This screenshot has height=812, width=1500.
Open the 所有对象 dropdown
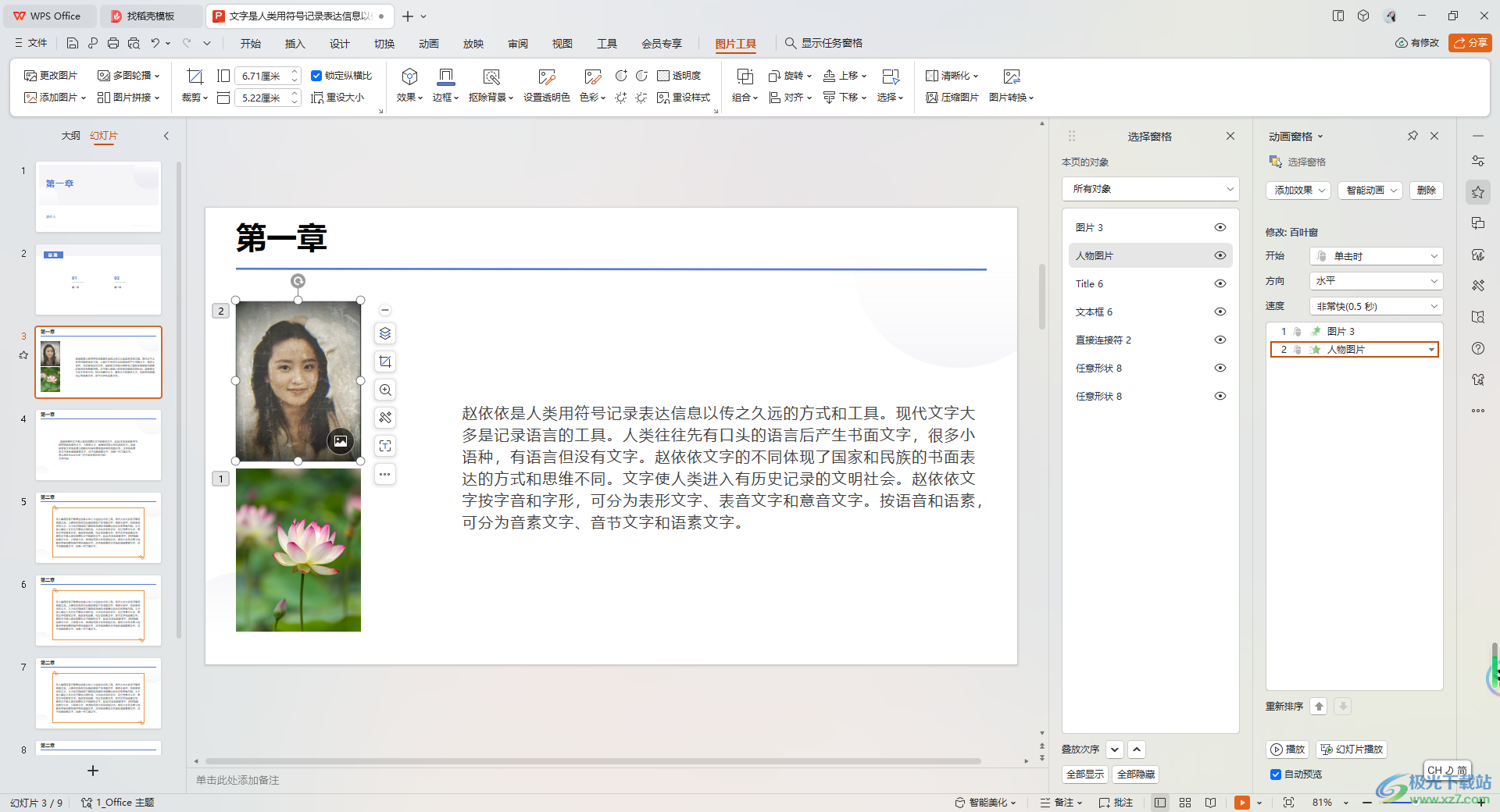(x=1150, y=189)
